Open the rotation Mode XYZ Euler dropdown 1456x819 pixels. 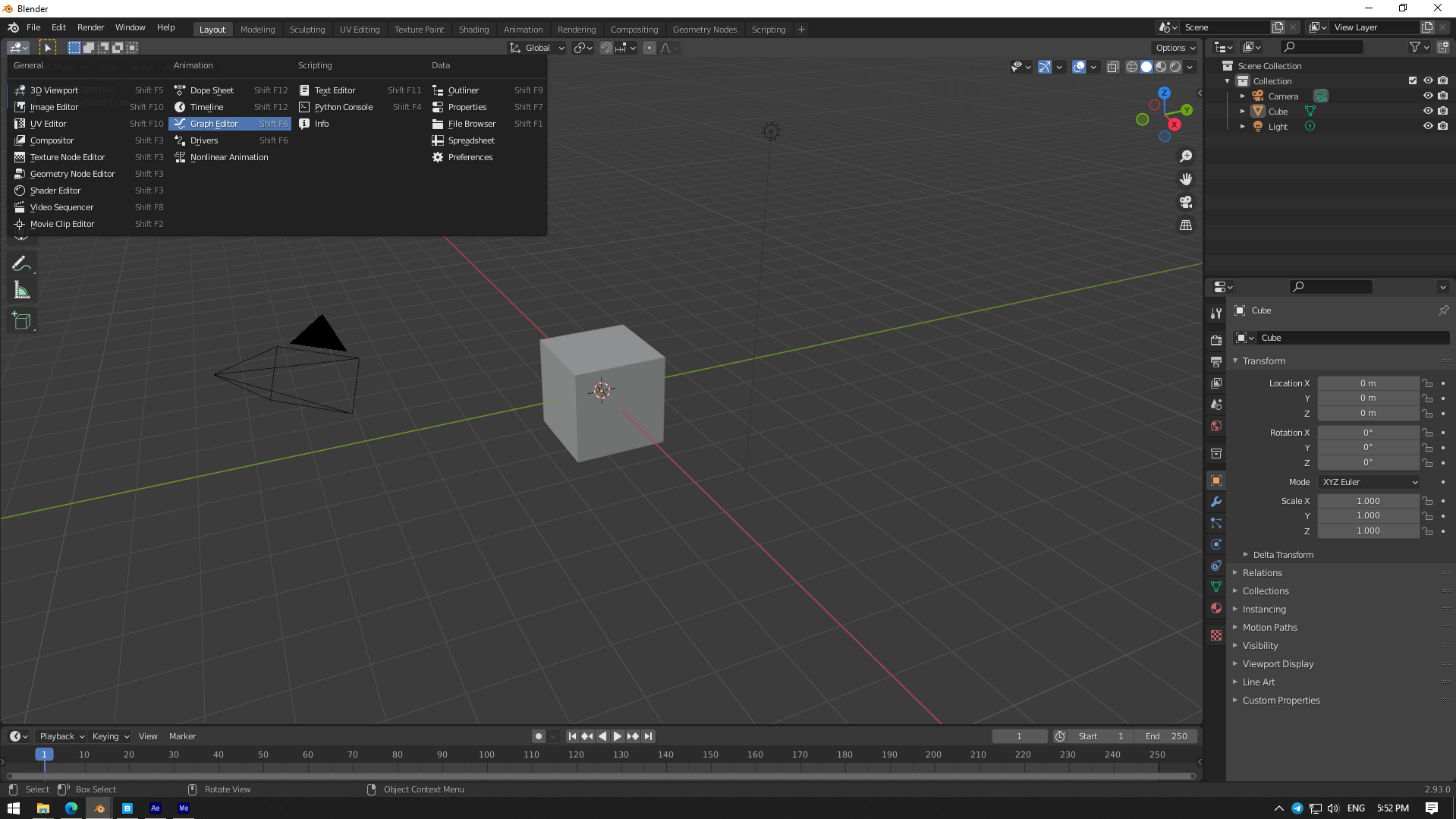click(x=1370, y=482)
